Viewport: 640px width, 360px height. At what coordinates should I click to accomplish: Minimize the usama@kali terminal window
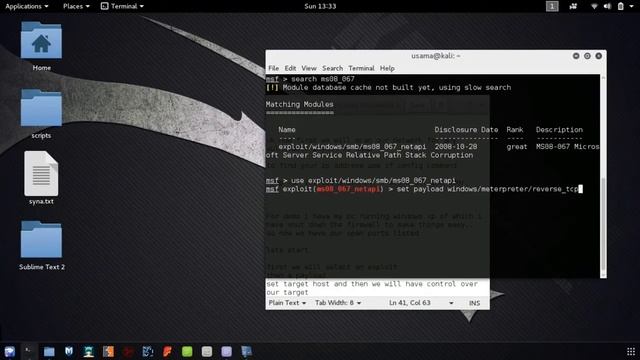[576, 56]
